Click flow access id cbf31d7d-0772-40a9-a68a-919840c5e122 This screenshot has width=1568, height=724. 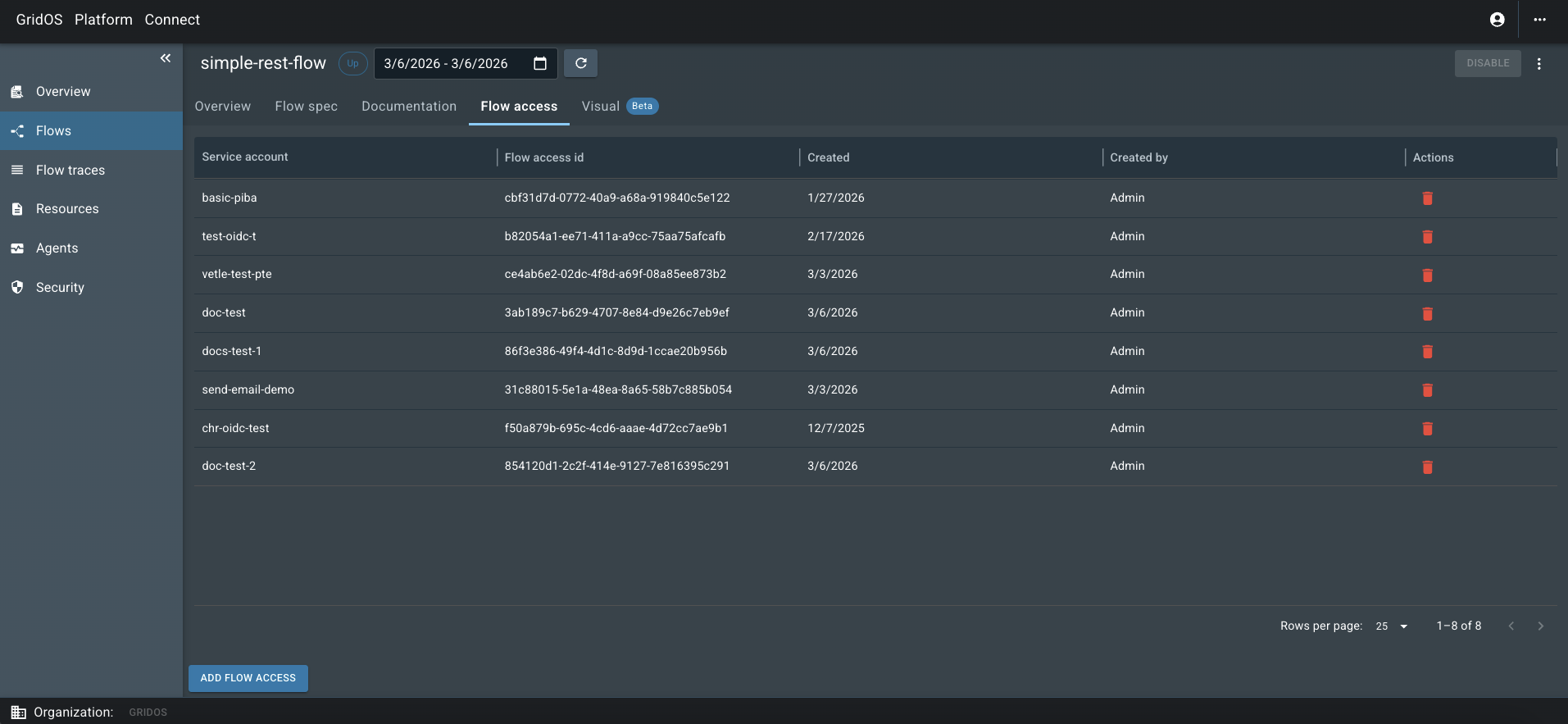(617, 198)
